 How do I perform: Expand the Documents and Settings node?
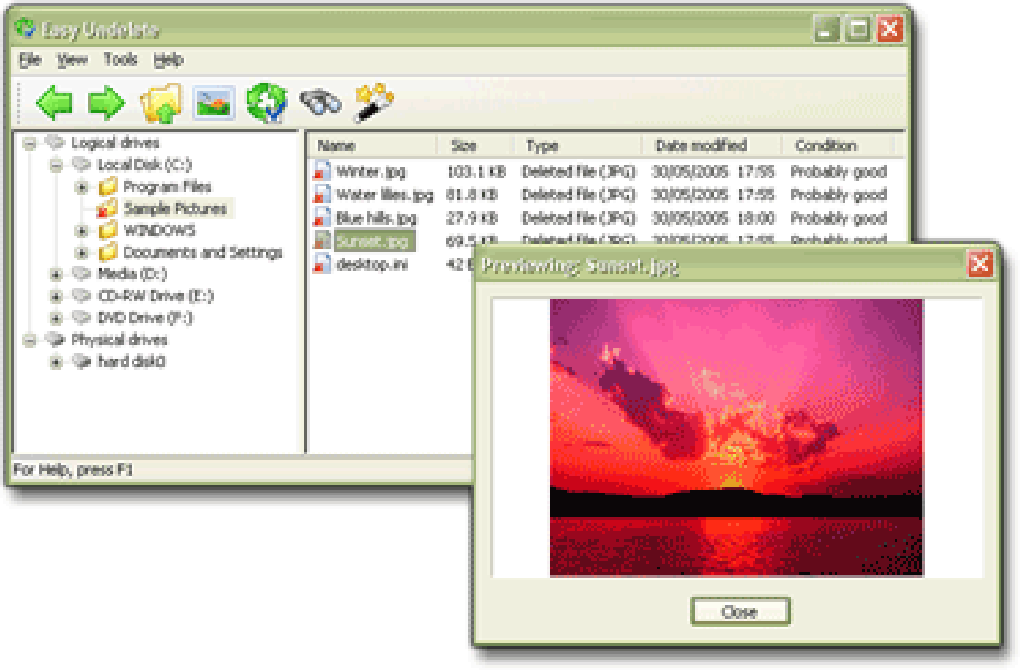pyautogui.click(x=82, y=252)
